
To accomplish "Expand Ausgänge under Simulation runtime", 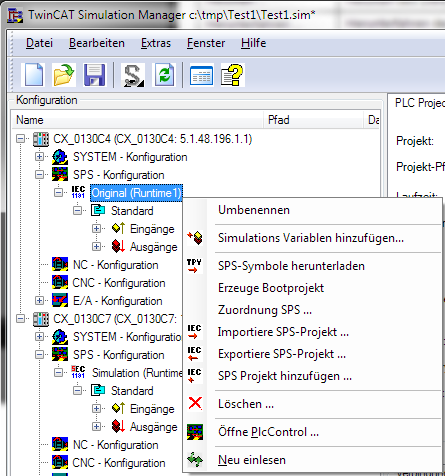I will tap(97, 427).
